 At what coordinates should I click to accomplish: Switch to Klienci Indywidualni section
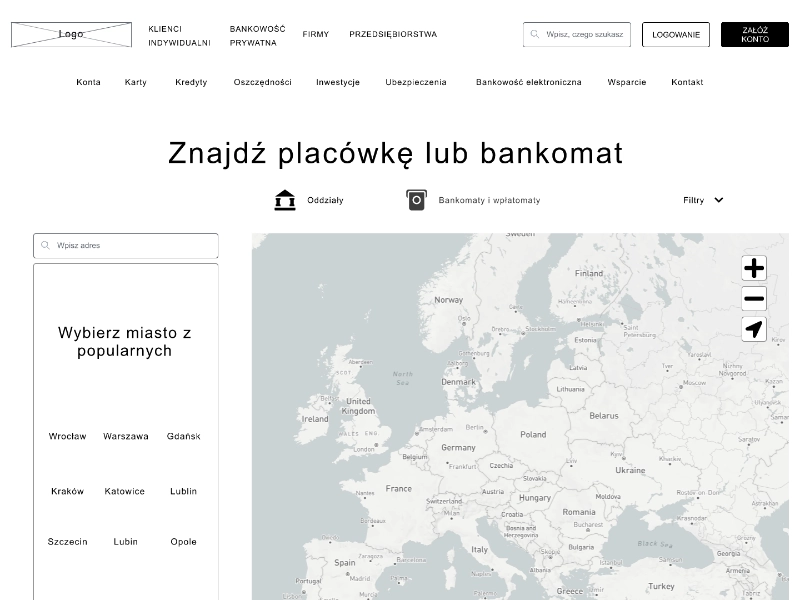tap(179, 36)
